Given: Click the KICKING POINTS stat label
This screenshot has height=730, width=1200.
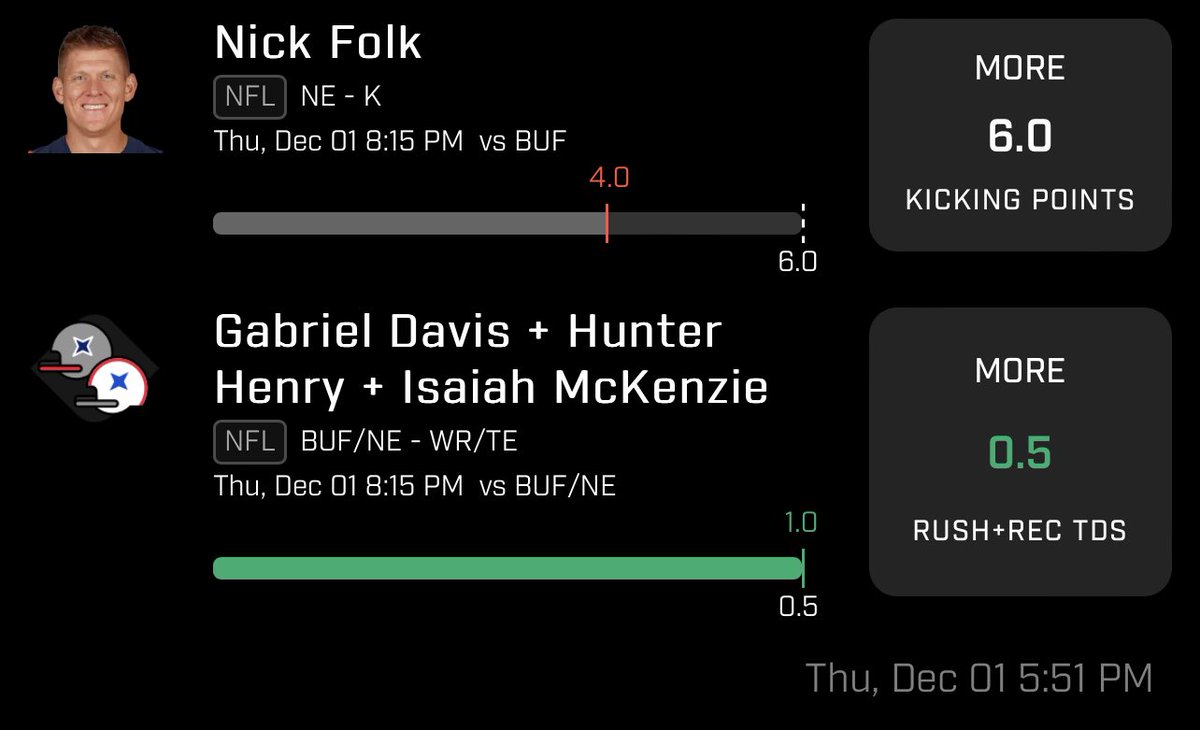Looking at the screenshot, I should click(1020, 199).
